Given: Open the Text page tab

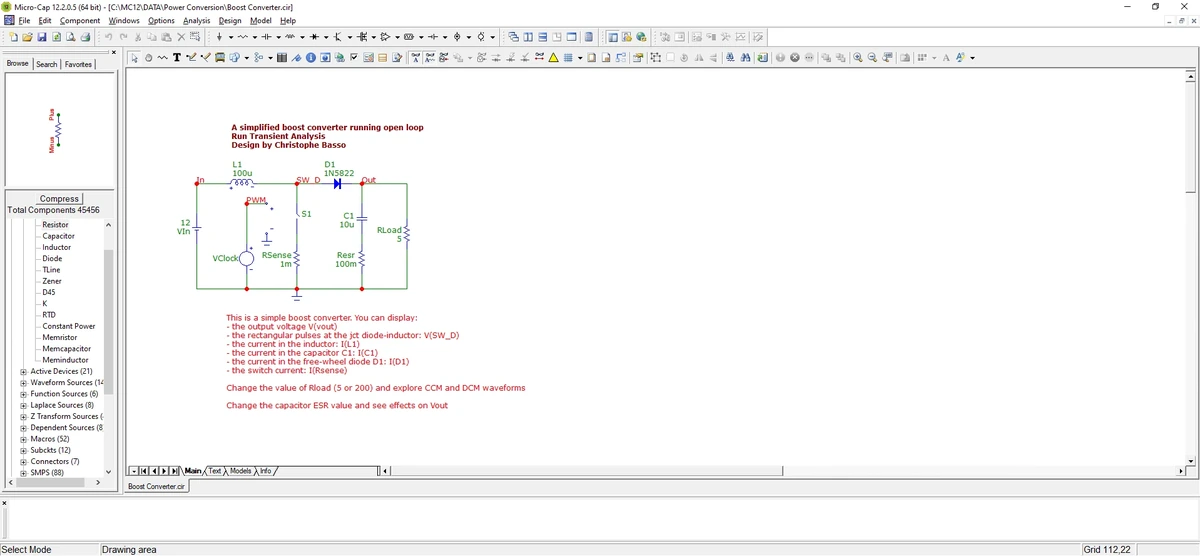Looking at the screenshot, I should pyautogui.click(x=215, y=471).
